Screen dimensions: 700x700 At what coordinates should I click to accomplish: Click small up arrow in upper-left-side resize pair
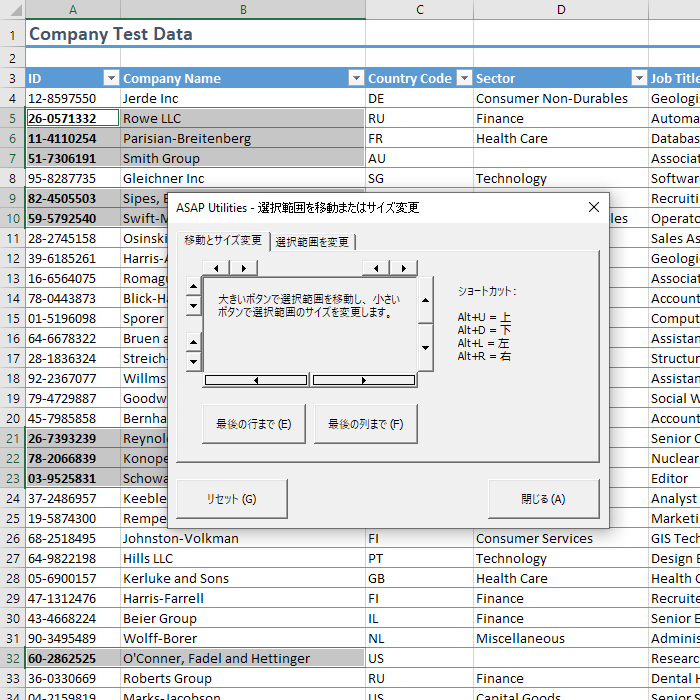click(x=193, y=286)
